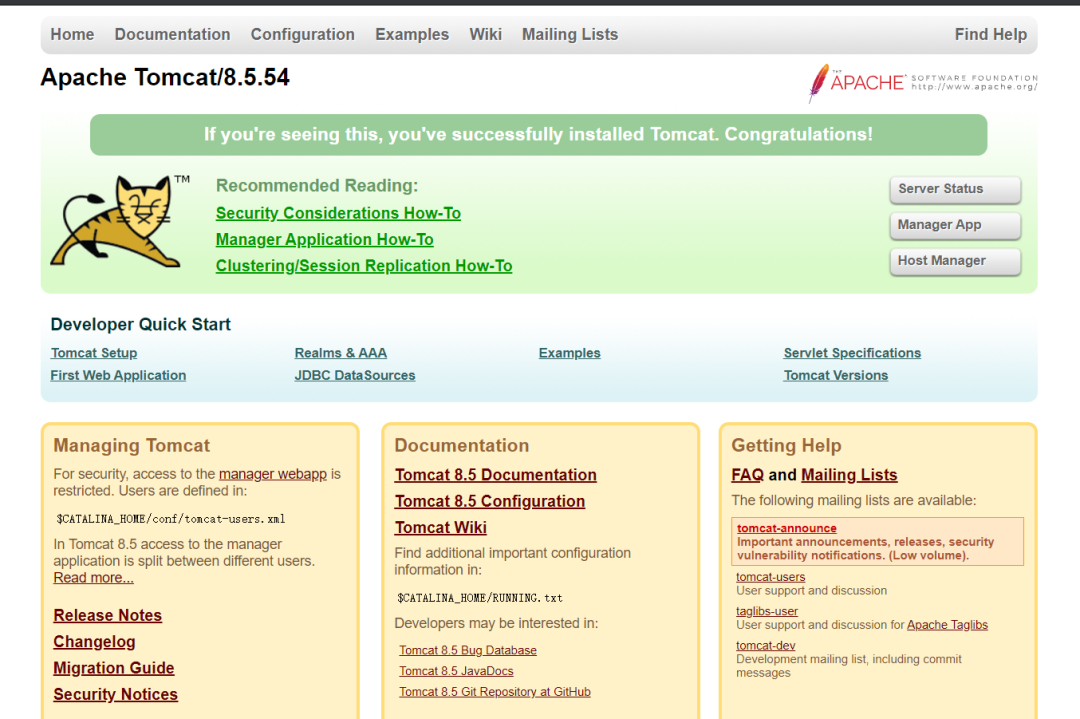Click the Apache Software Foundation feather logo
The image size is (1080, 719).
922,83
